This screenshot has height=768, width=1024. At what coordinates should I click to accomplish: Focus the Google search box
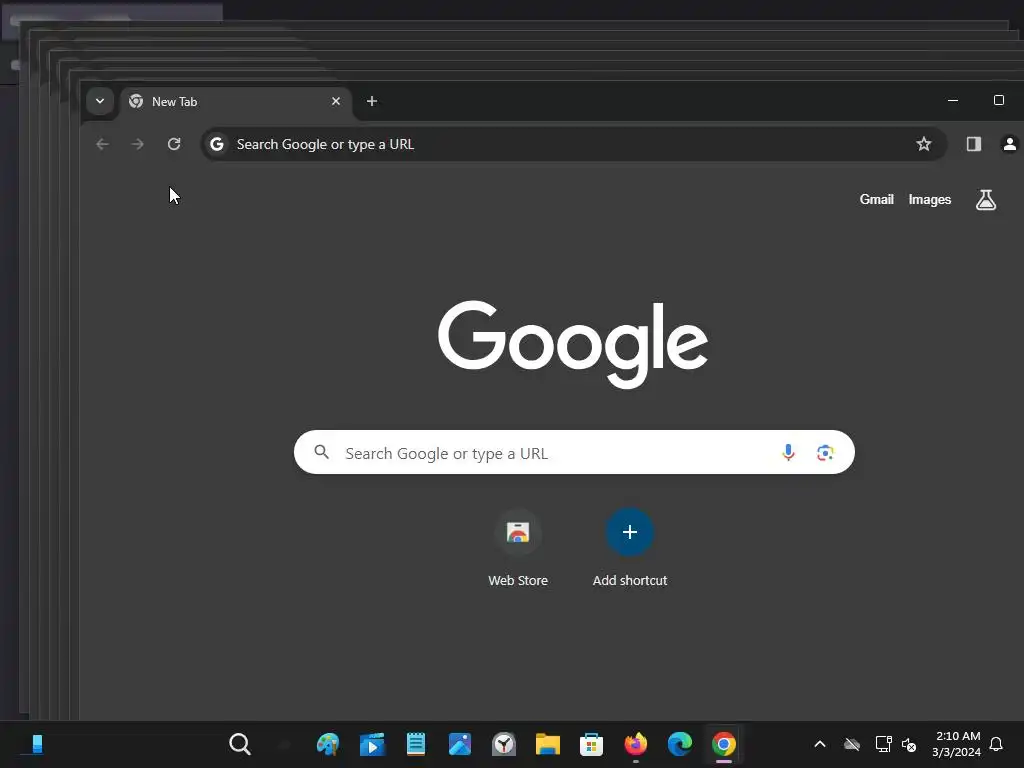pyautogui.click(x=574, y=453)
